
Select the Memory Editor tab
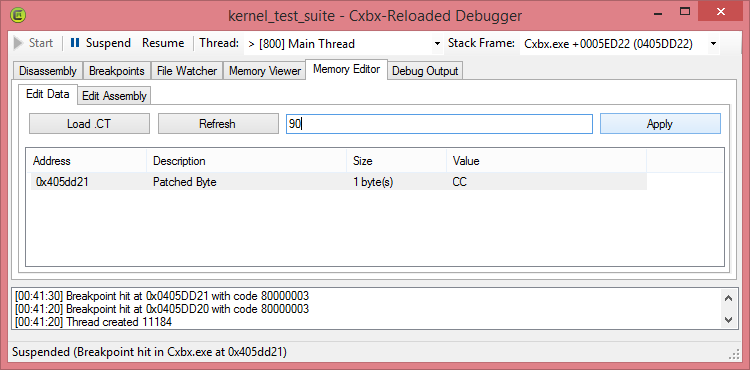pos(346,69)
